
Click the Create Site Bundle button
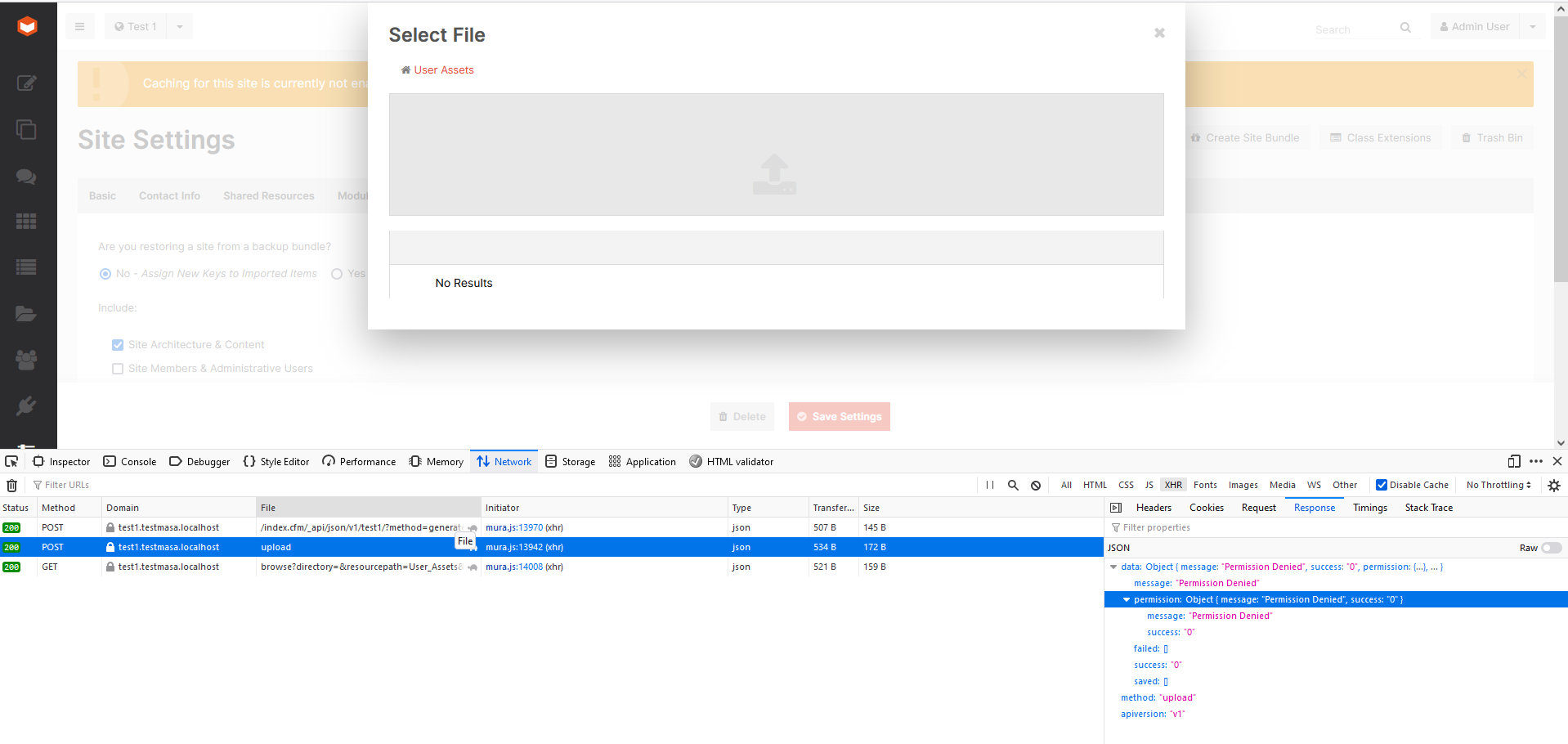pos(1245,138)
